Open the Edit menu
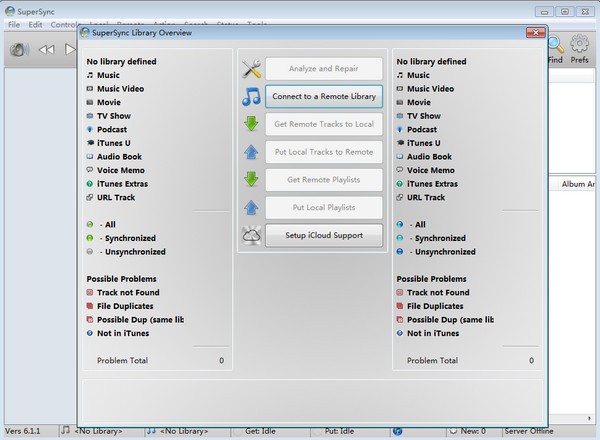Image resolution: width=600 pixels, height=440 pixels. (x=35, y=24)
